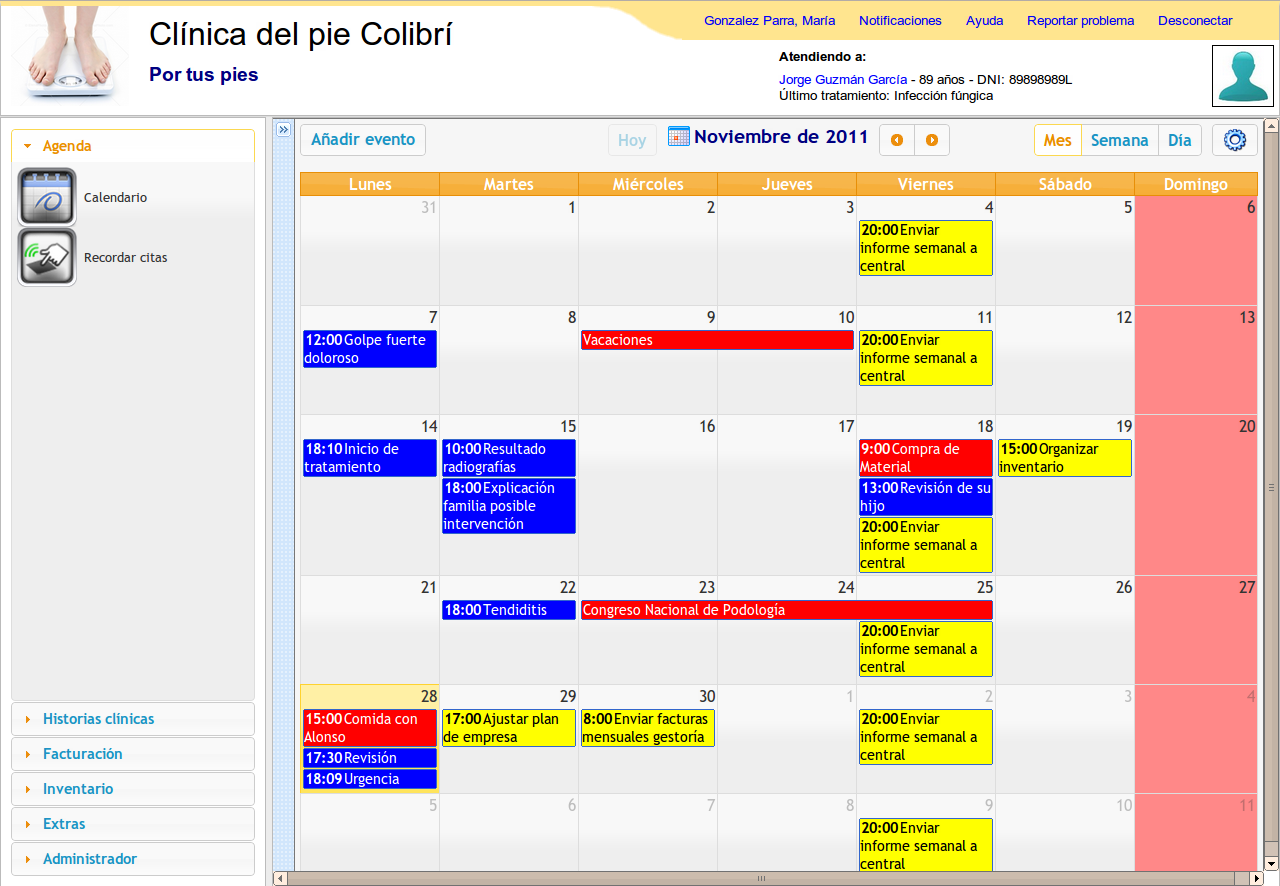1280x886 pixels.
Task: Click the horizontal scrollbar thumb
Action: point(761,879)
